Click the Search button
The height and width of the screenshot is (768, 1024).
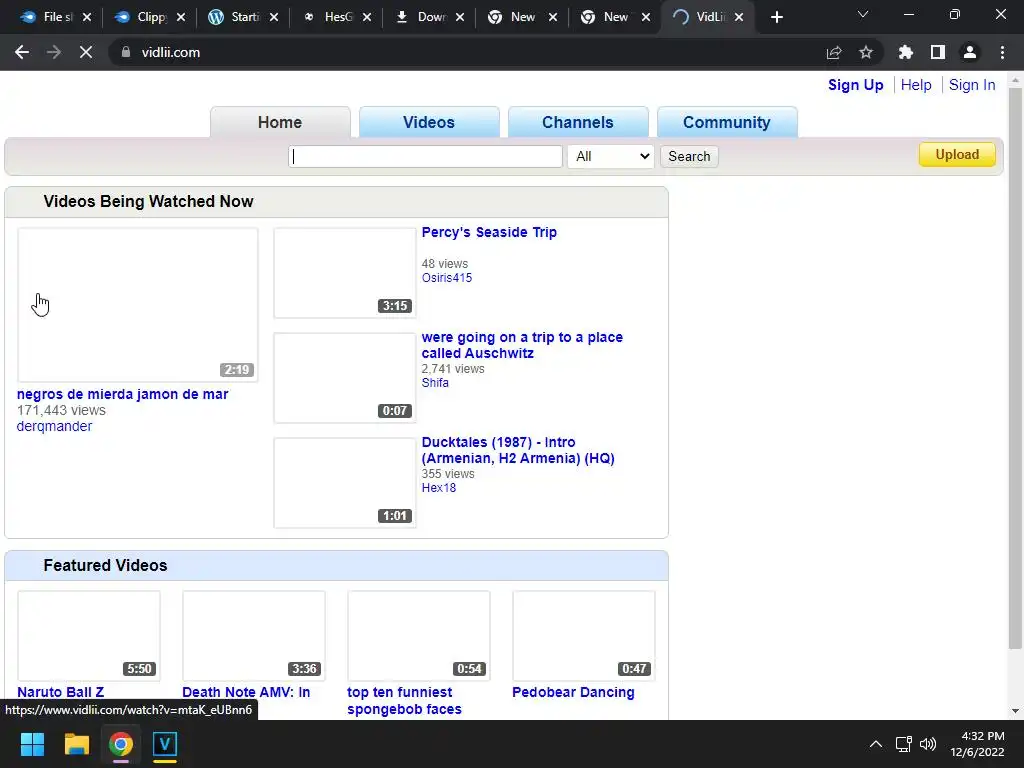689,156
